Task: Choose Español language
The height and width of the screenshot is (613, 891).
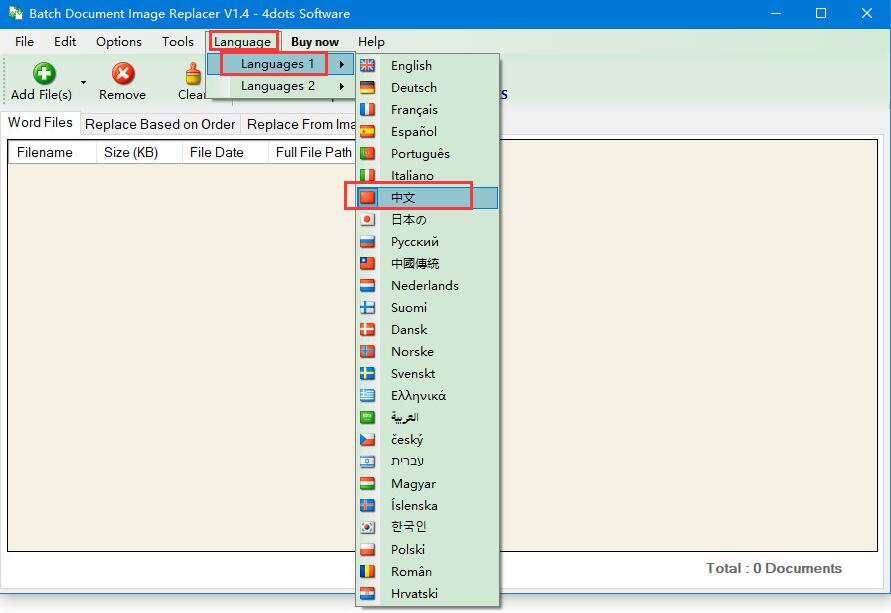Action: (427, 131)
